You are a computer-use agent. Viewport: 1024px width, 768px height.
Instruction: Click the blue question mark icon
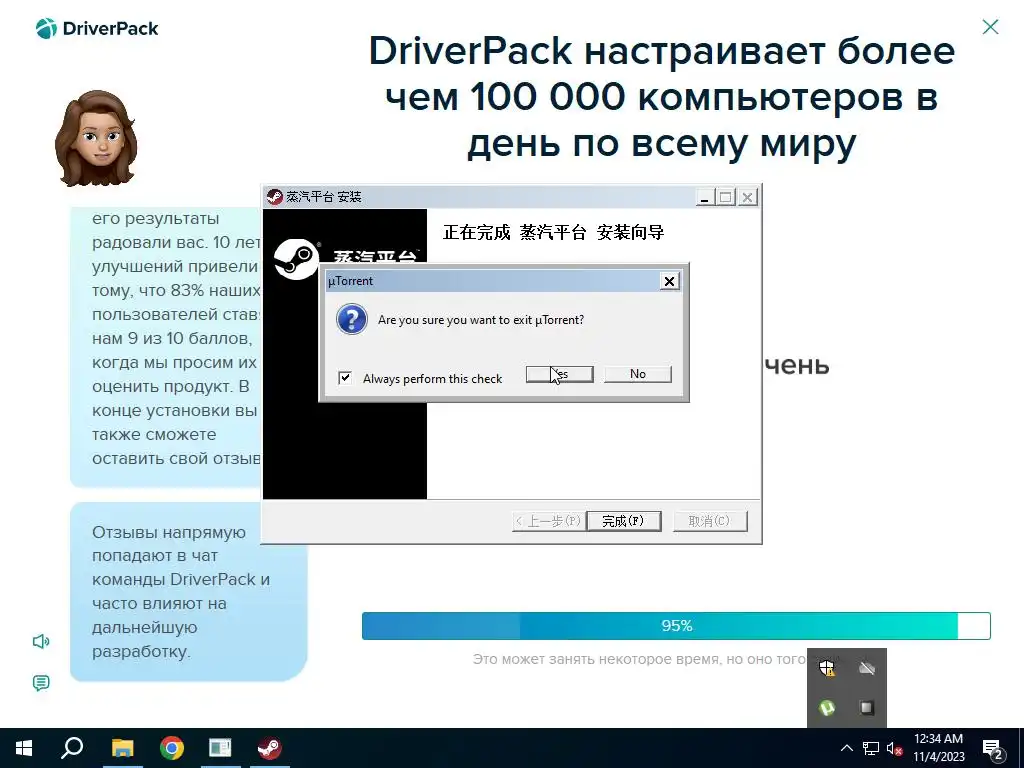coord(351,319)
